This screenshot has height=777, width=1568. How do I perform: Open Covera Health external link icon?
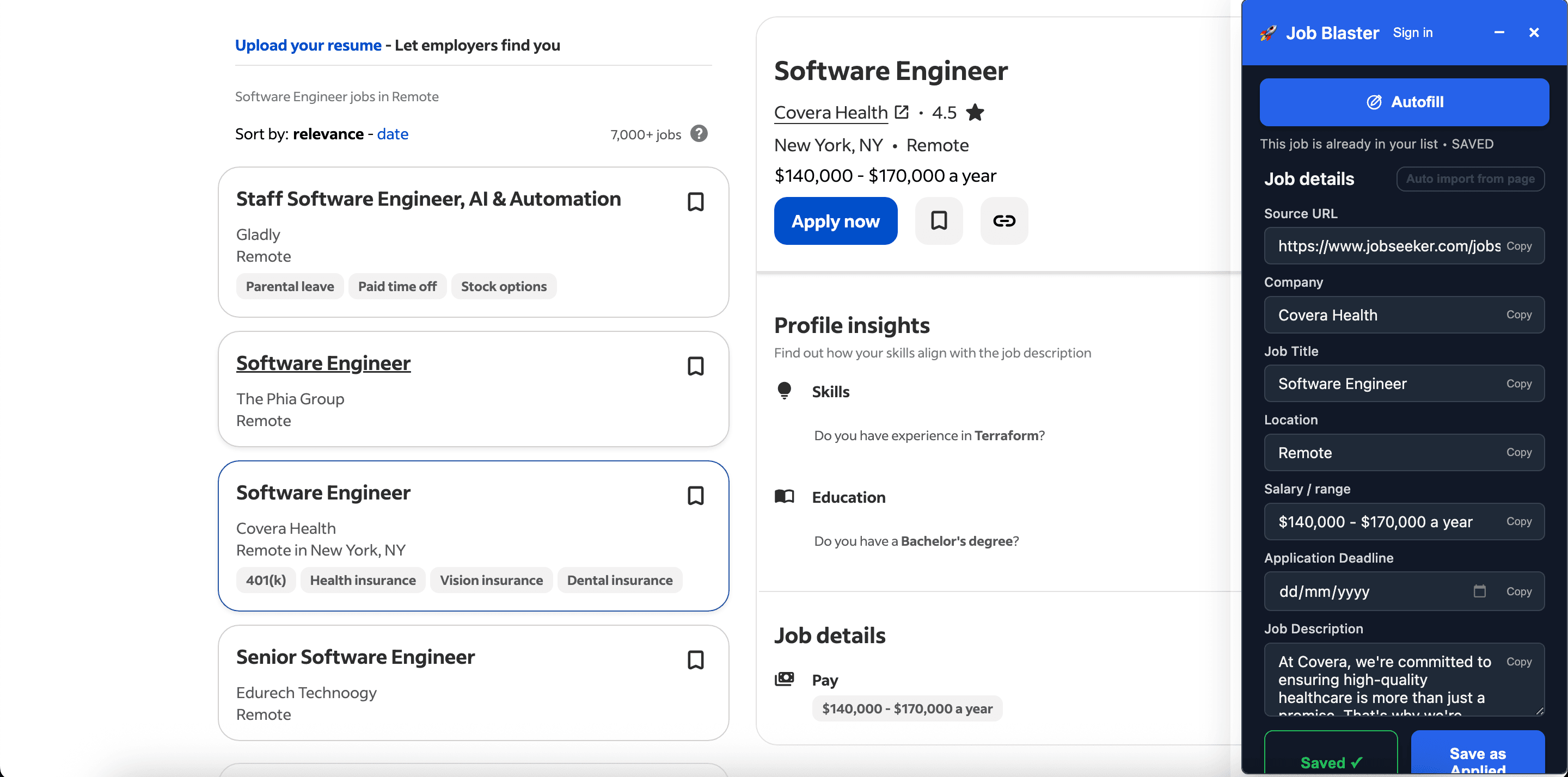(902, 113)
